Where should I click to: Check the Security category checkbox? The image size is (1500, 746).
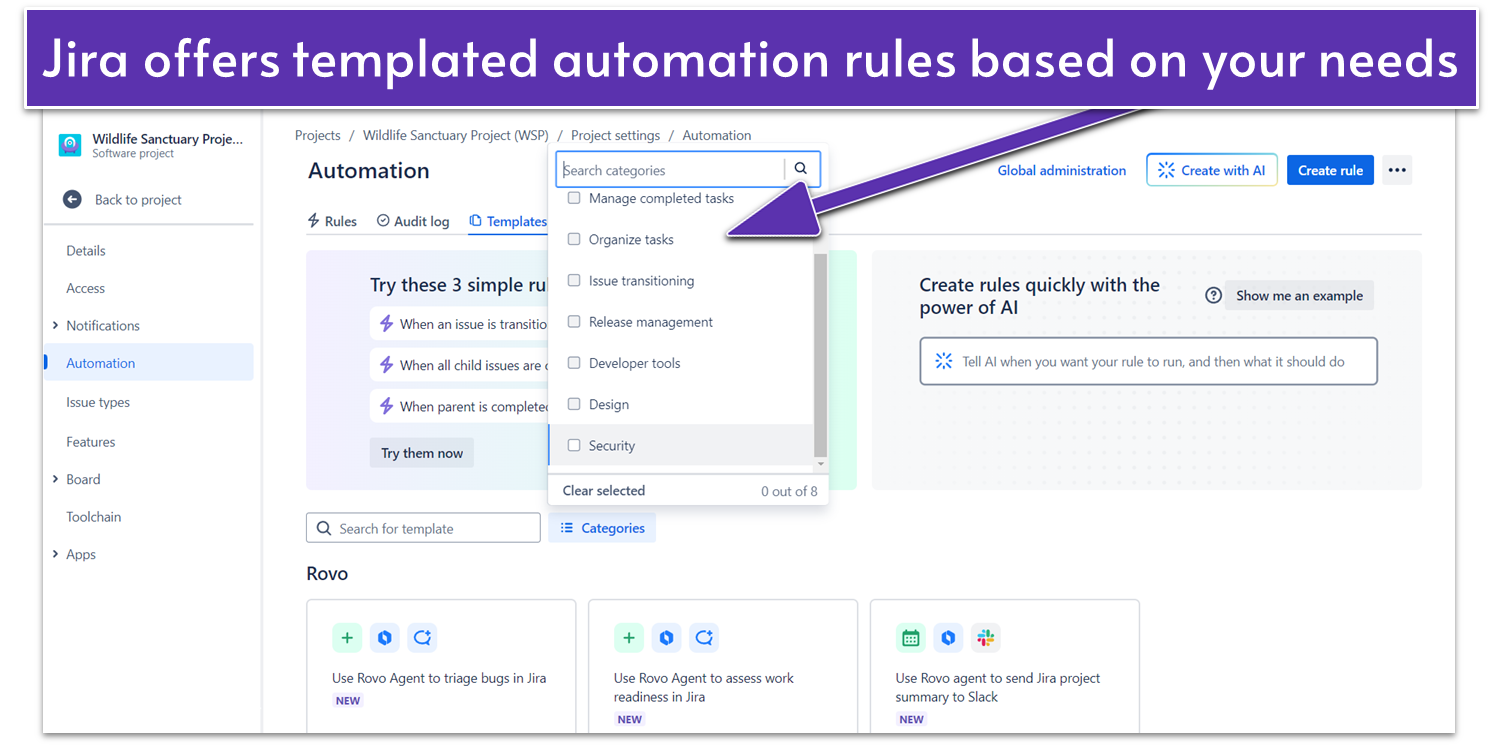pyautogui.click(x=574, y=445)
